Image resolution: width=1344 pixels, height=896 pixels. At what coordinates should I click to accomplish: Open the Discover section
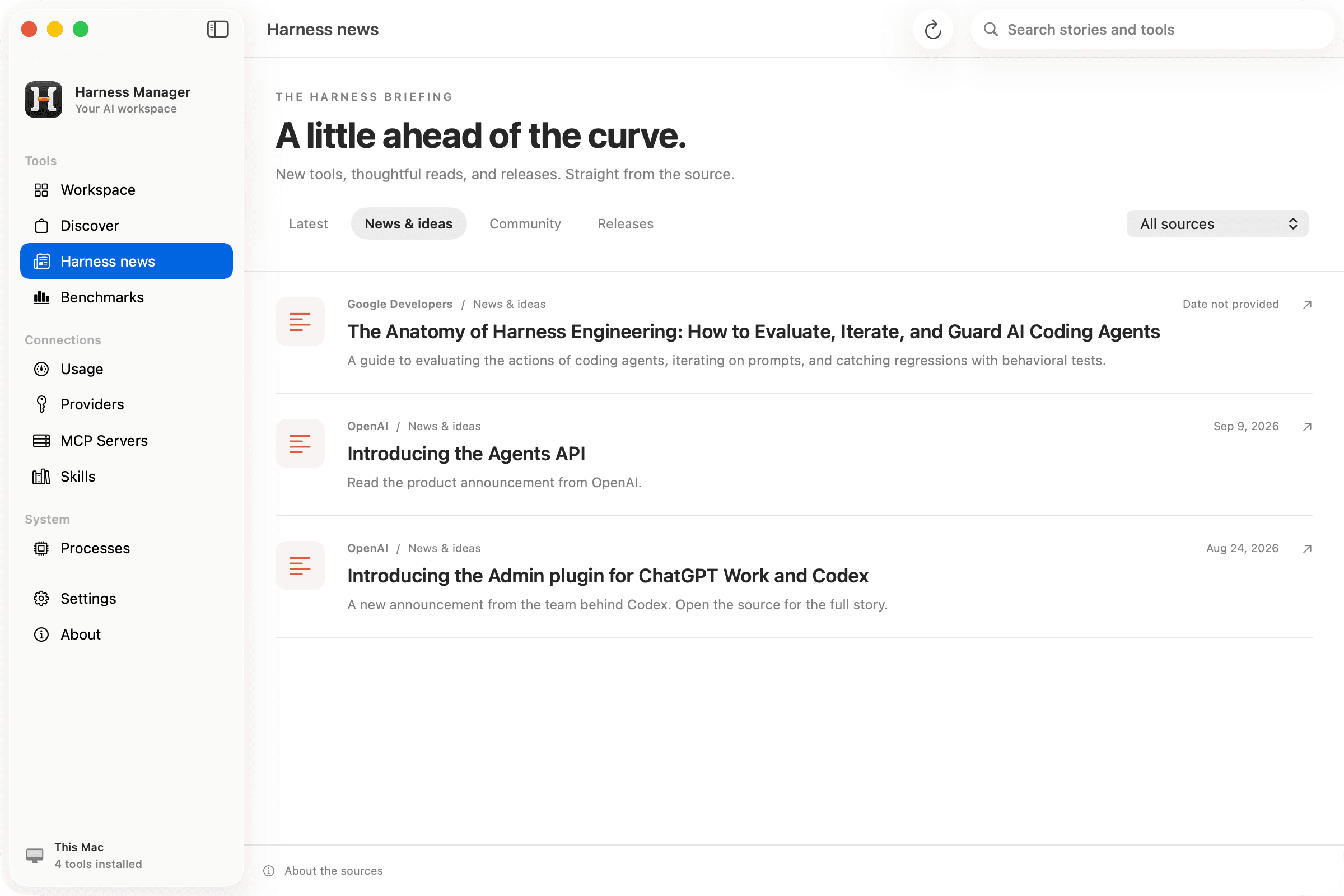click(127, 226)
